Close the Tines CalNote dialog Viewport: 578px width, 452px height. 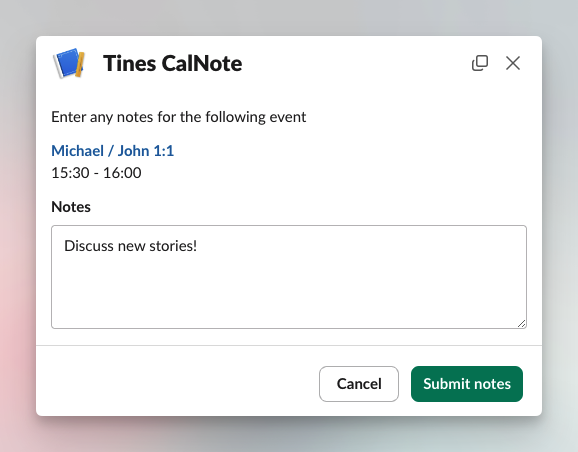click(513, 63)
